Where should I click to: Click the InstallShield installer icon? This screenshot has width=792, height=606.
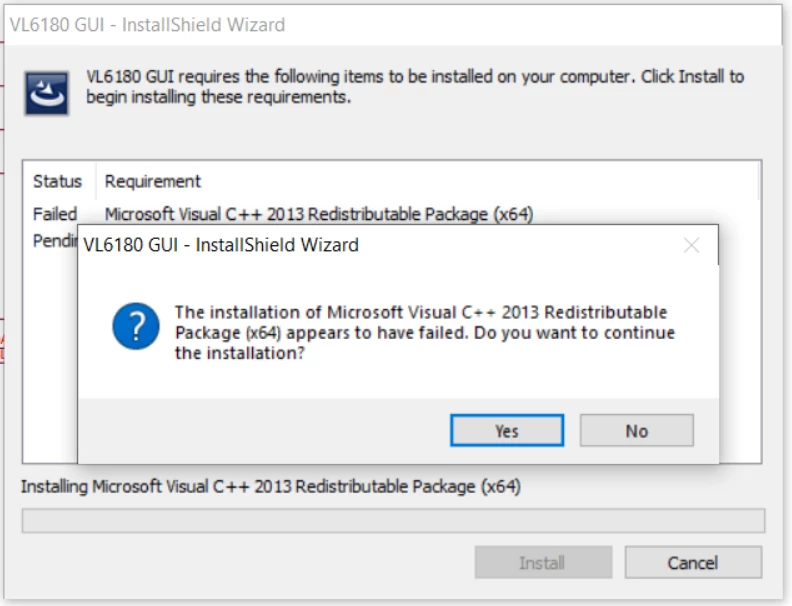(x=47, y=93)
